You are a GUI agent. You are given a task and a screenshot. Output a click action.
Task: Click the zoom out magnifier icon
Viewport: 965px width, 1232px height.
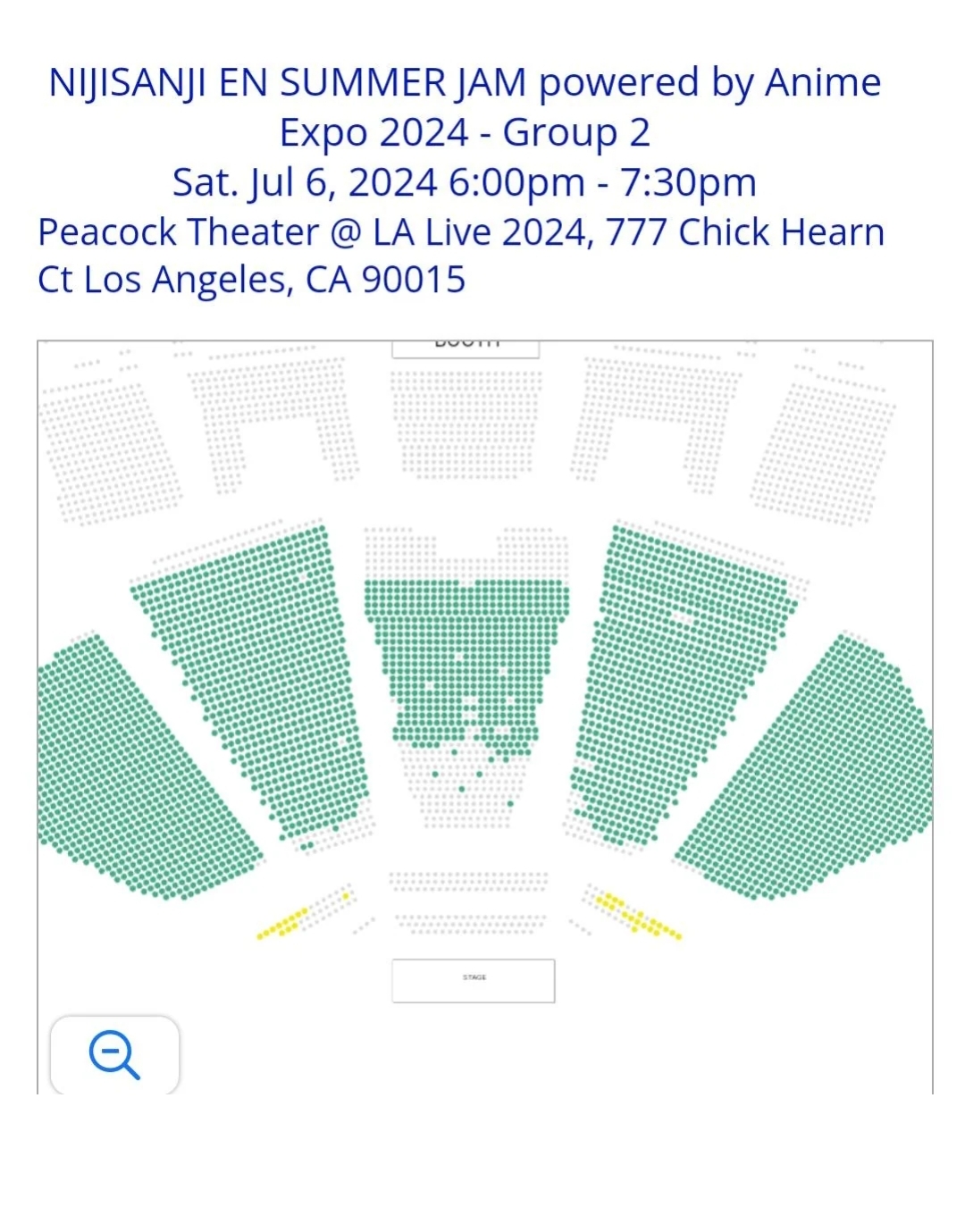coord(114,1055)
